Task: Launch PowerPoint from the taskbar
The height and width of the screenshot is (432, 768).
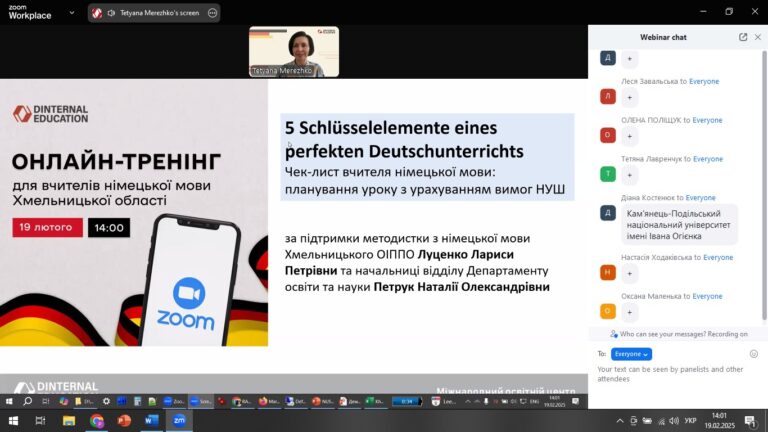Action: click(x=124, y=420)
